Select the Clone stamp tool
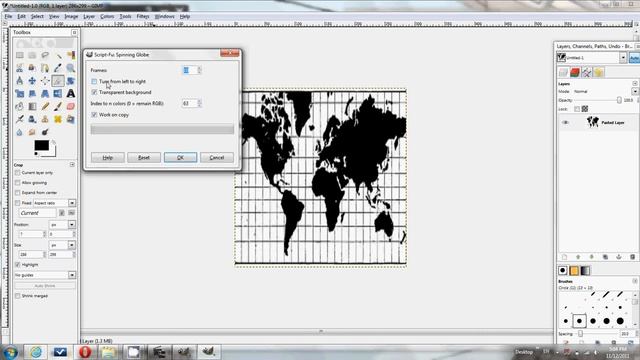The image size is (640, 360). (45, 119)
